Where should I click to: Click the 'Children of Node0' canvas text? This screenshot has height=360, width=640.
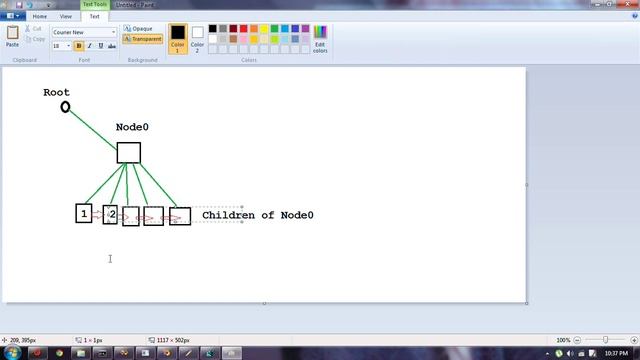258,215
